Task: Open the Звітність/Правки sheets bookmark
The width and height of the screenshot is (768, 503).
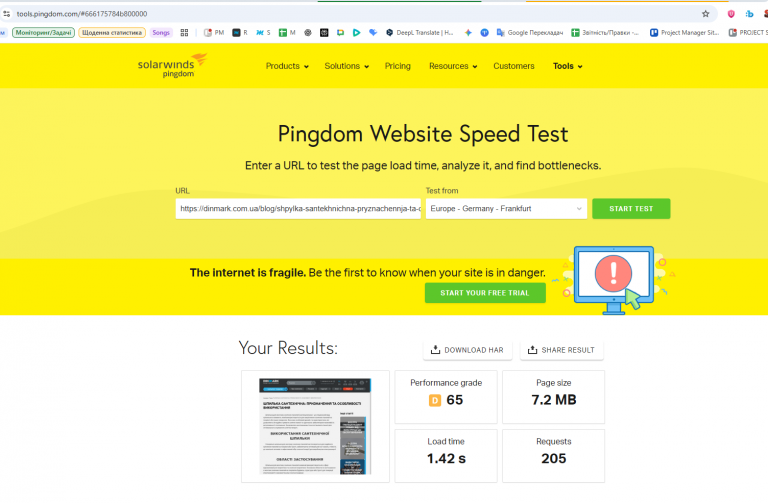Action: point(605,32)
